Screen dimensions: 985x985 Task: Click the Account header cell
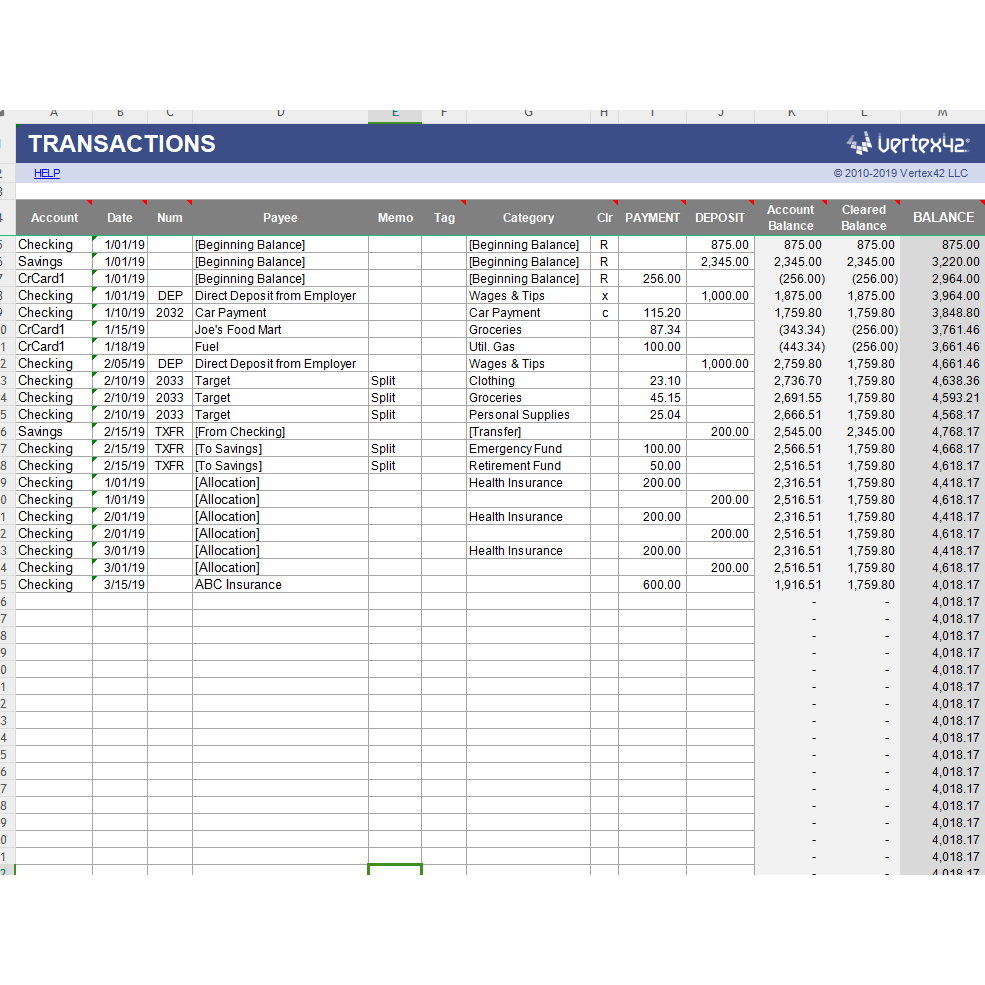(x=54, y=218)
